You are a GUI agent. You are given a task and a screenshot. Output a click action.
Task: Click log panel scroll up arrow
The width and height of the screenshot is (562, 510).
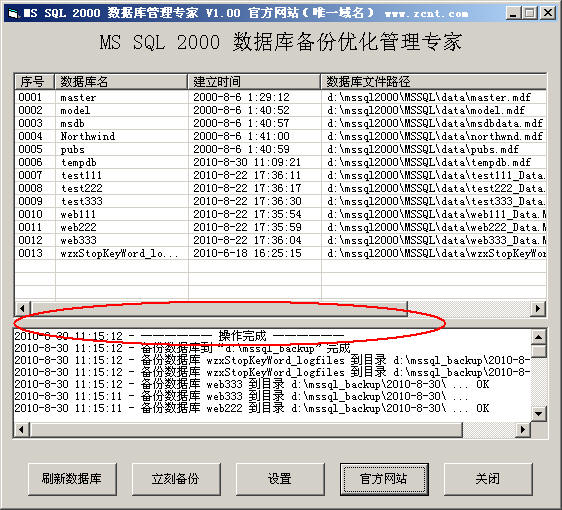[539, 337]
